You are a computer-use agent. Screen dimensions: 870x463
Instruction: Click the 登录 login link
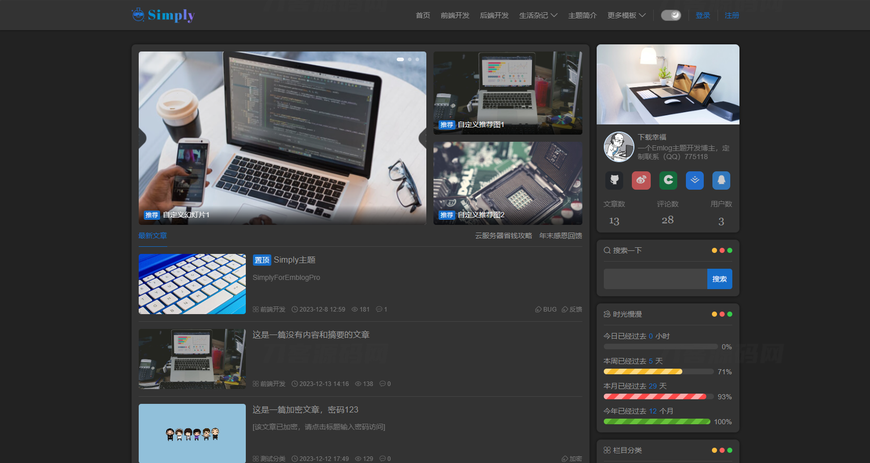point(703,15)
